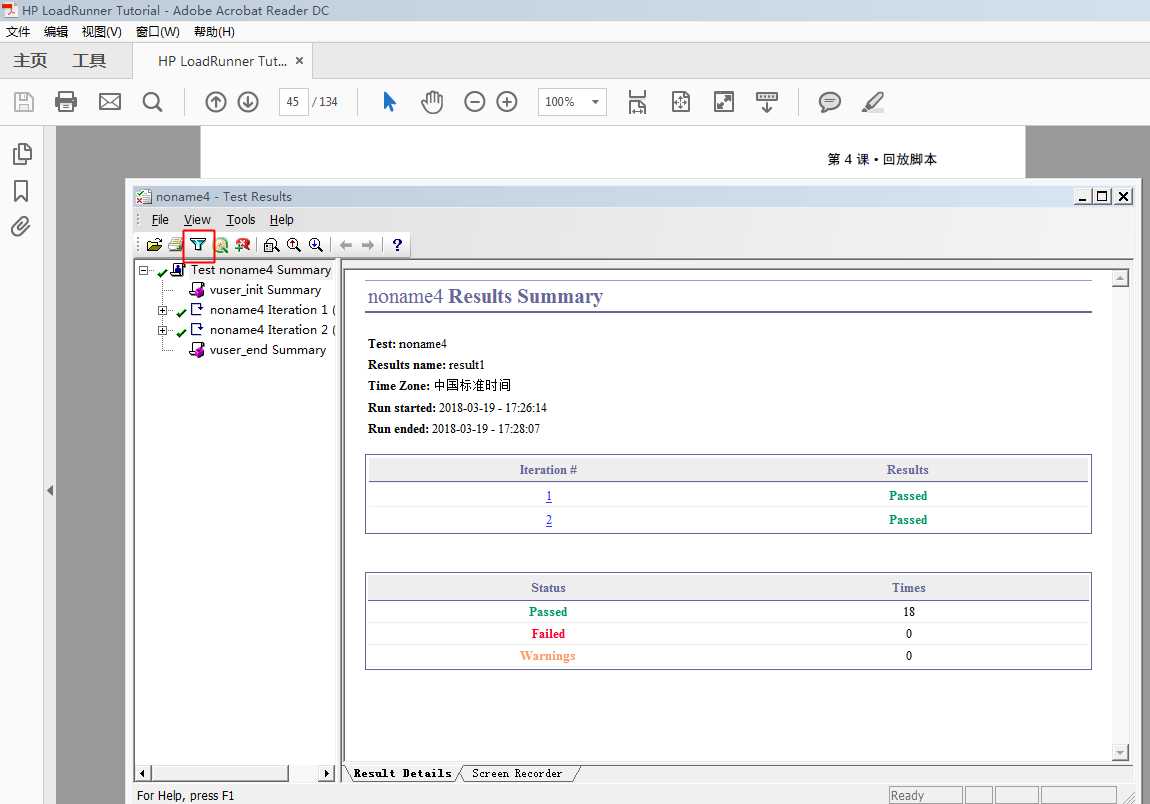Open the 编辑 menu
The image size is (1150, 804).
coord(56,32)
